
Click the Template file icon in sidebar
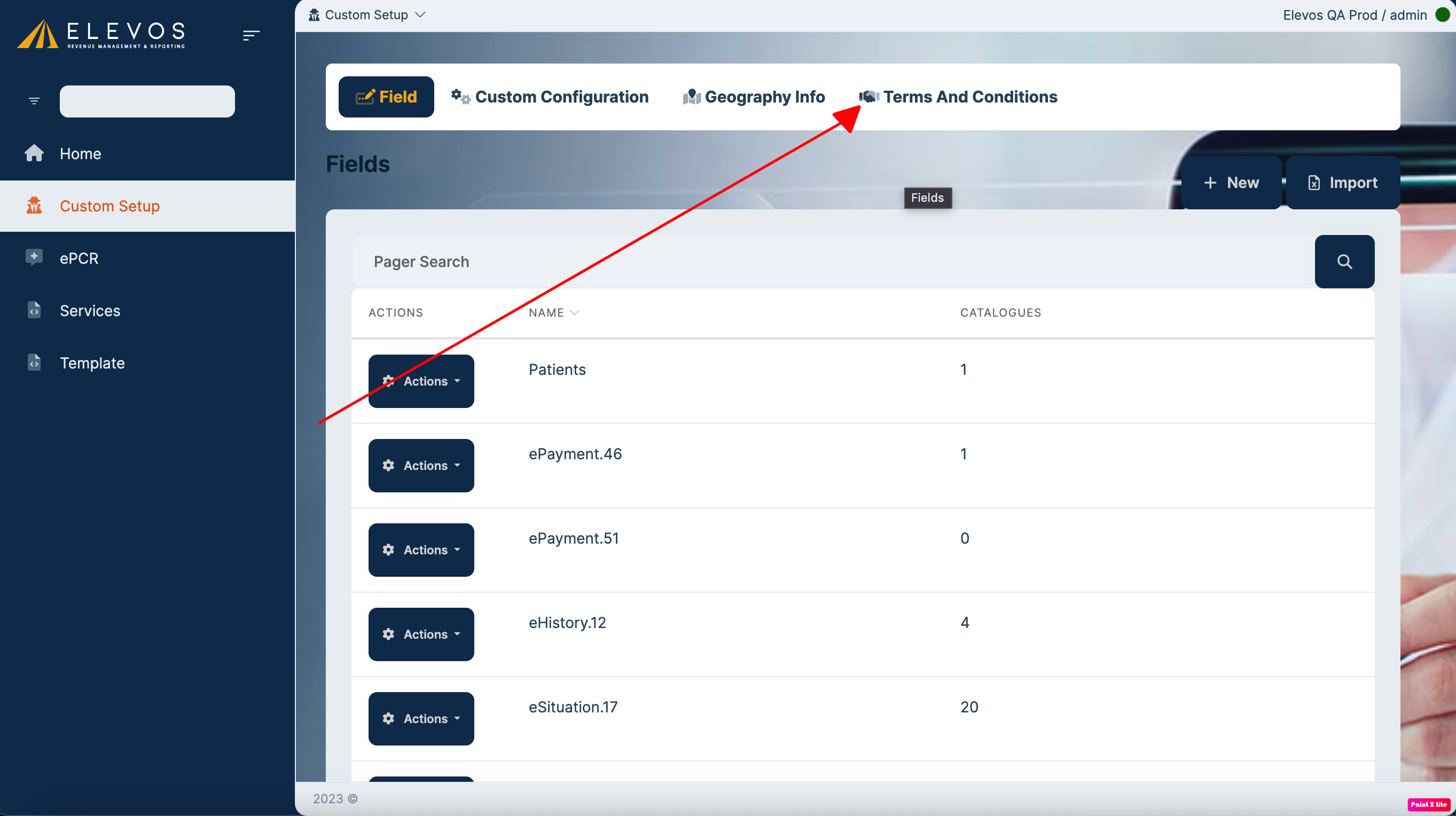tap(34, 362)
